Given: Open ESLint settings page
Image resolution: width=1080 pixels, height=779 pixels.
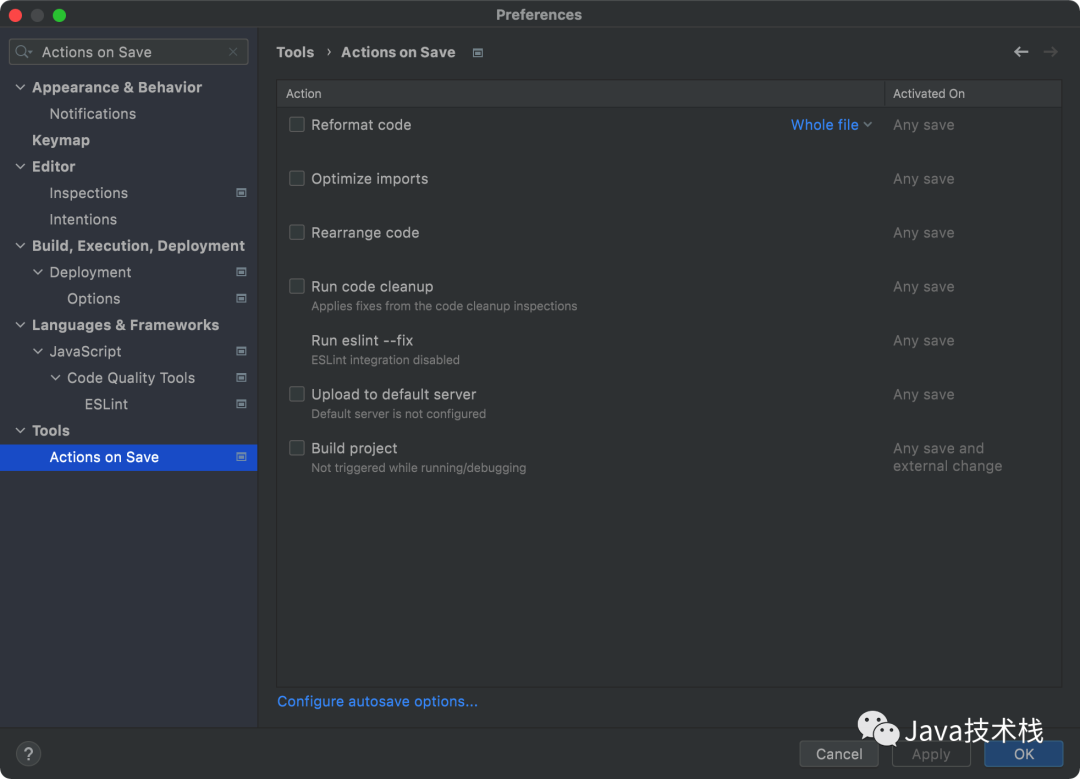Looking at the screenshot, I should click(x=106, y=404).
